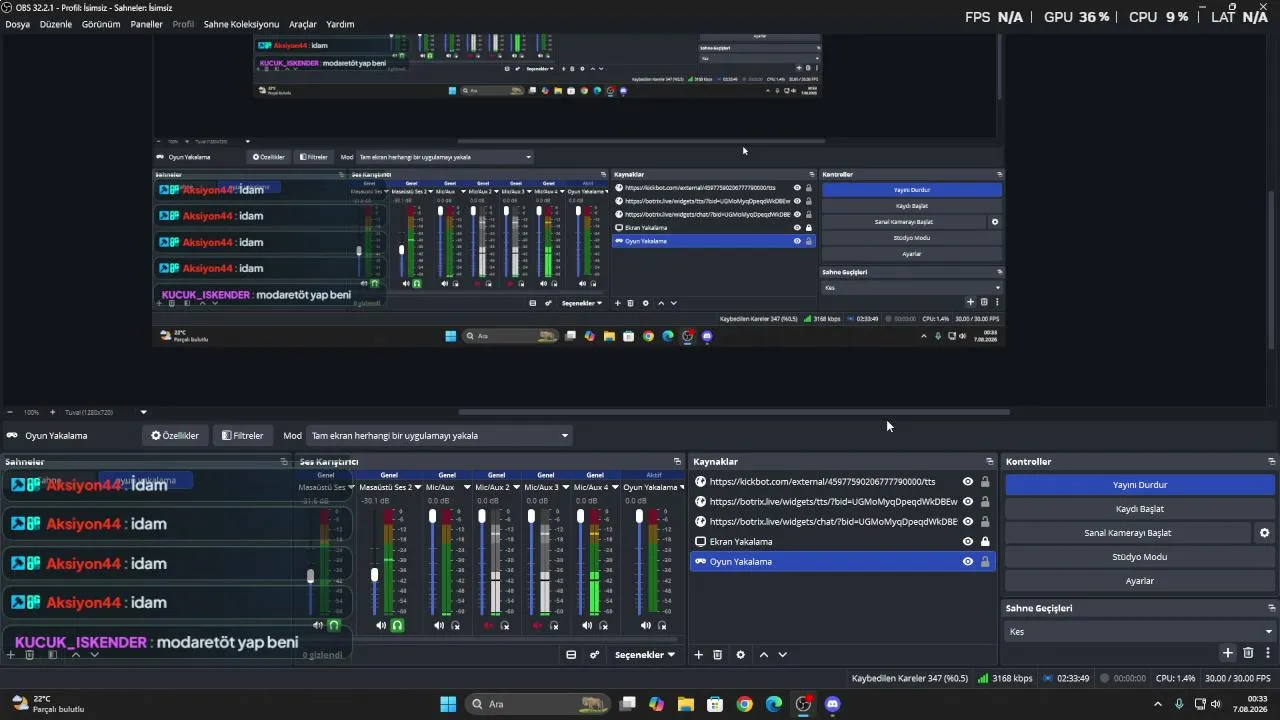Open the Yardım menu
The height and width of the screenshot is (720, 1280).
(340, 24)
